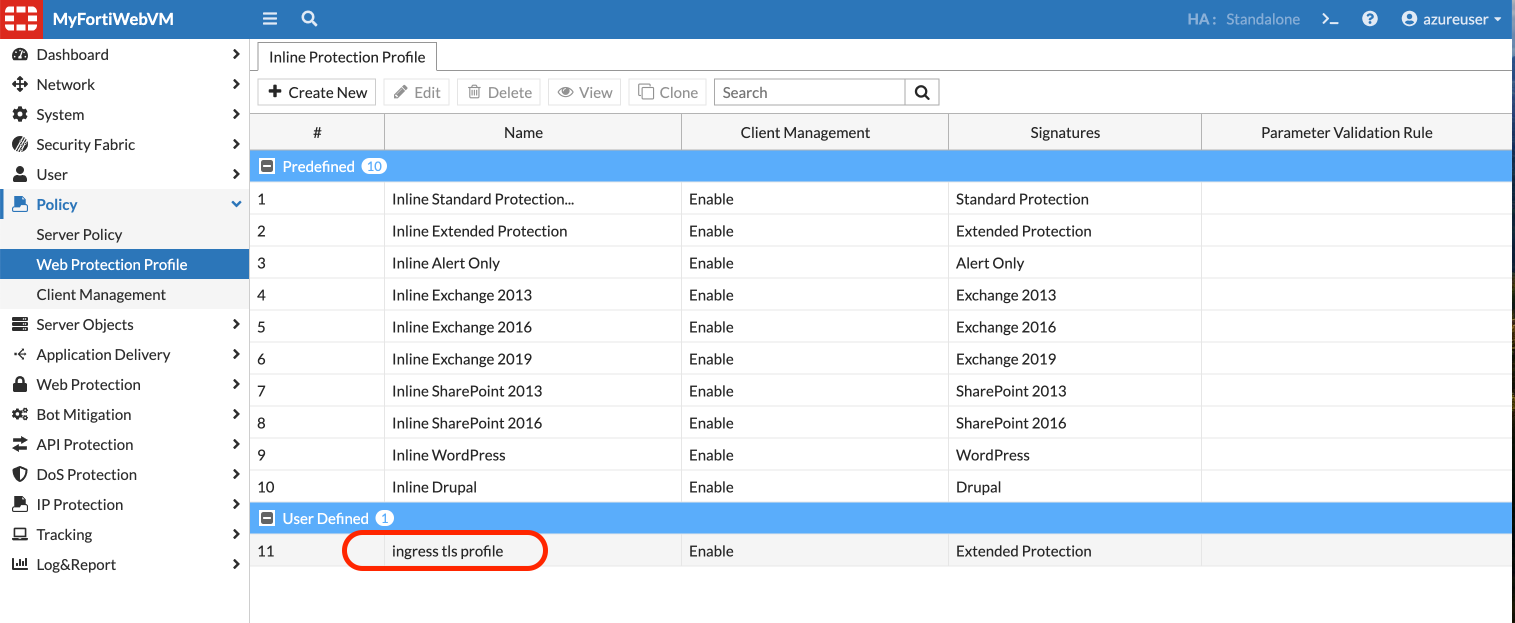
Task: Expand the System menu chevron
Action: [x=236, y=115]
